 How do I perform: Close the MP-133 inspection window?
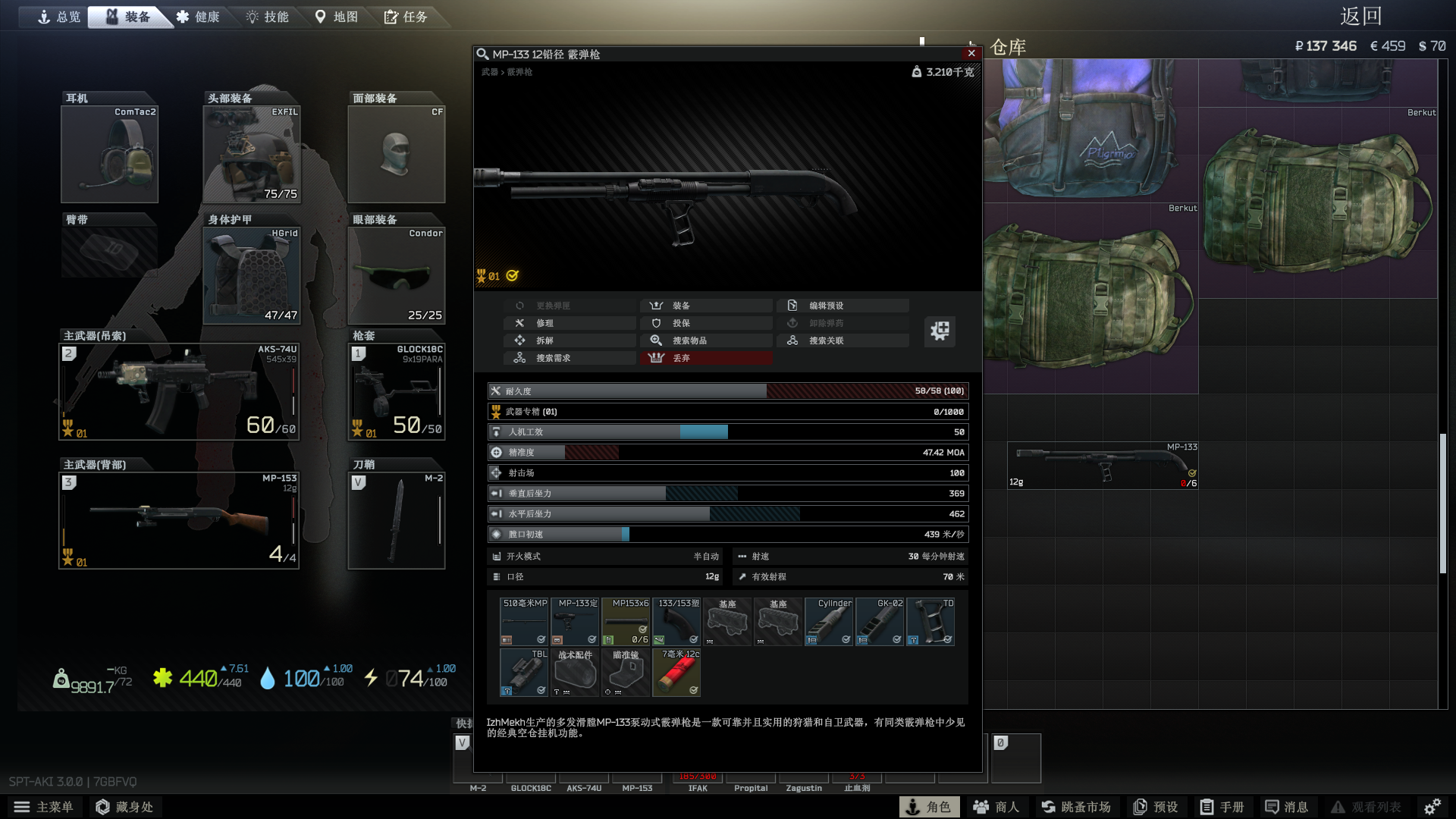971,53
